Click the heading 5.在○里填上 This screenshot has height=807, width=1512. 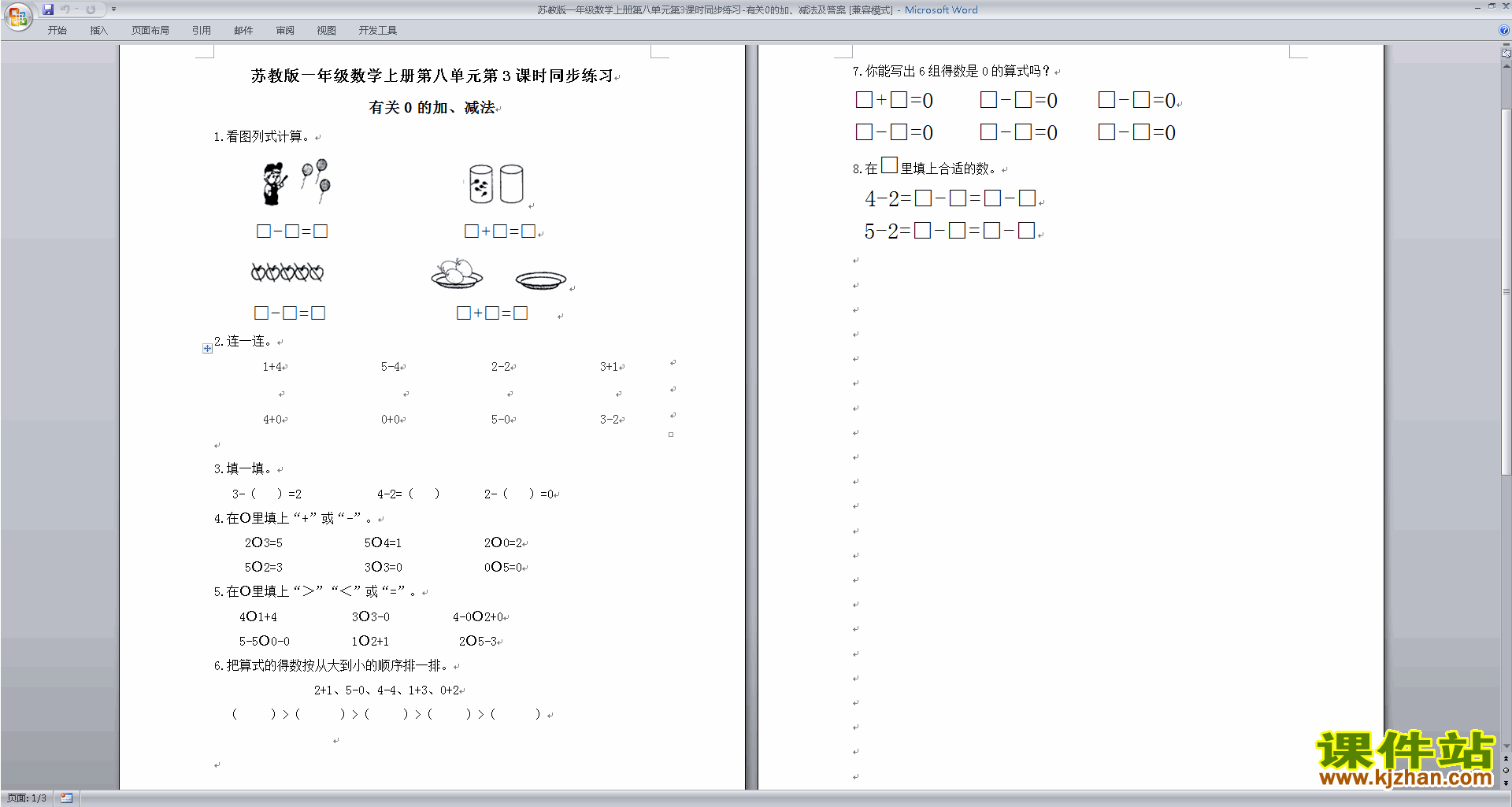317,591
